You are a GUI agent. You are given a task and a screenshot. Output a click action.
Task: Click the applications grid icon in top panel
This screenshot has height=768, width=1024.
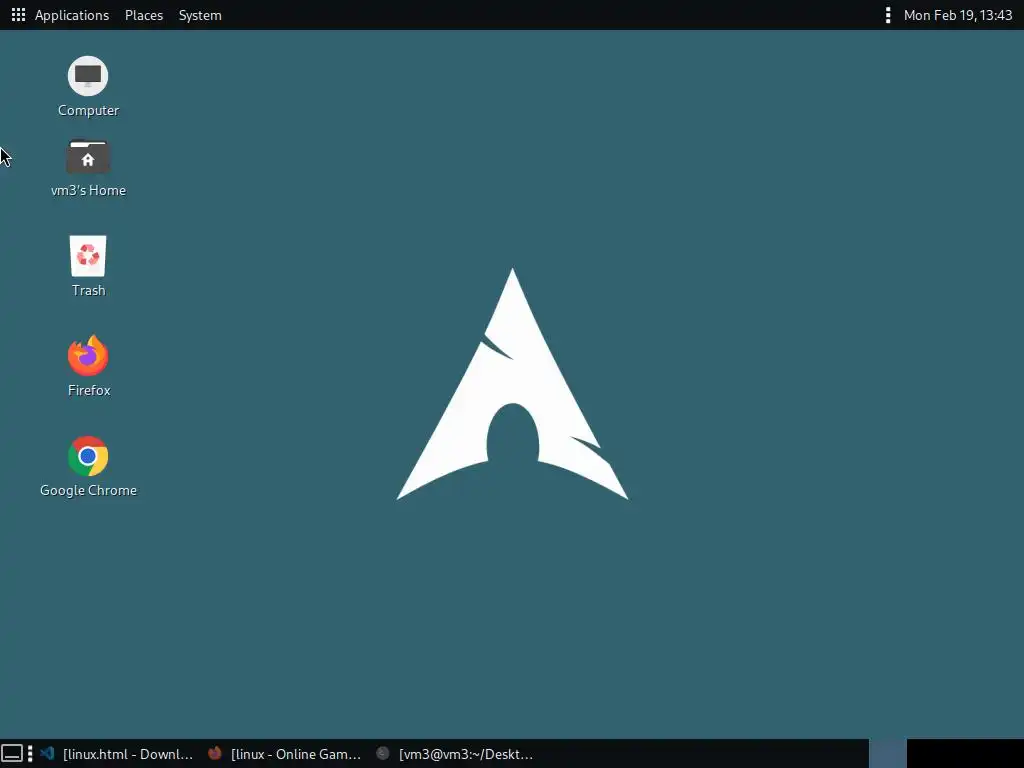[x=18, y=15]
